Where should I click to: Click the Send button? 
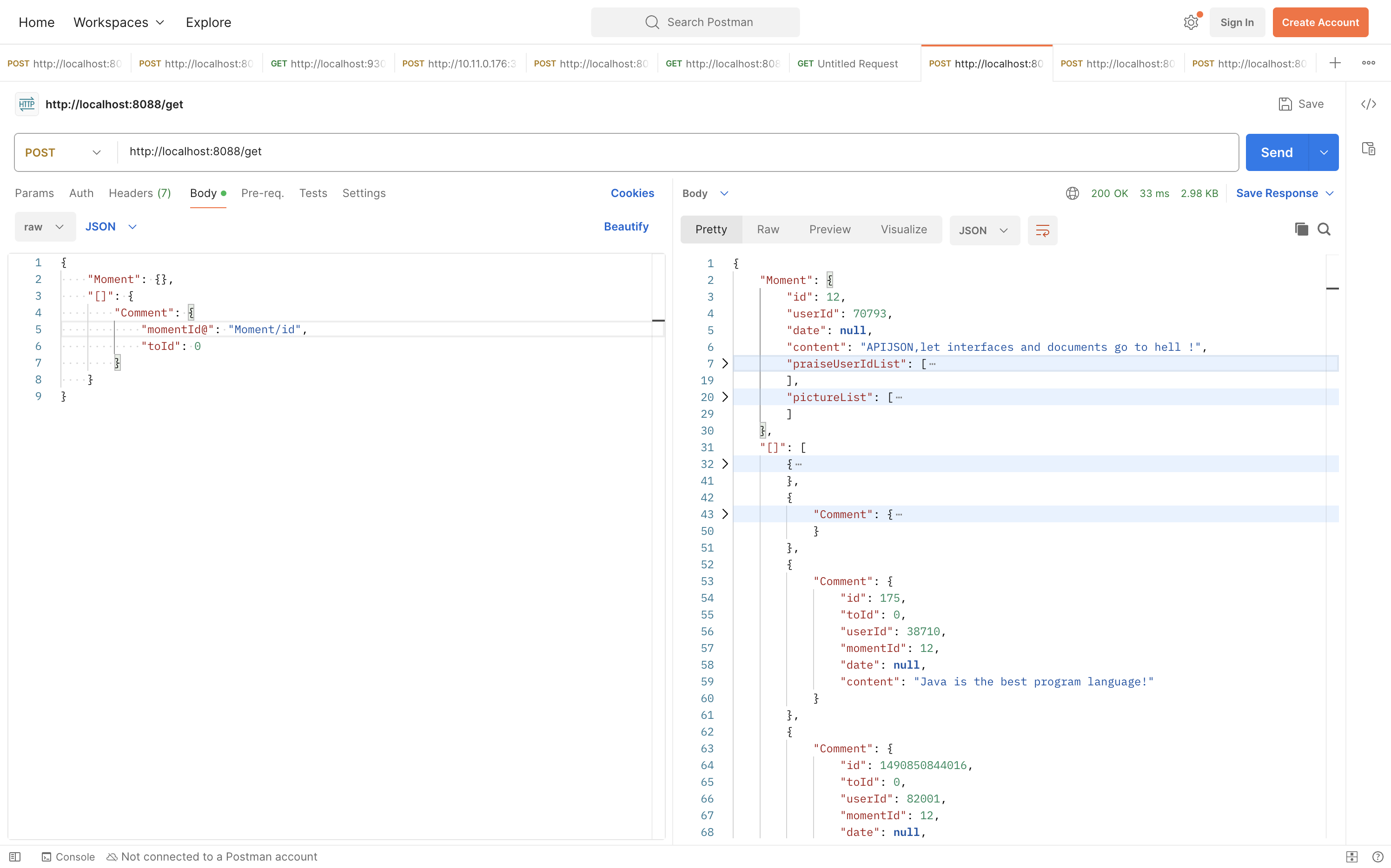click(x=1277, y=152)
